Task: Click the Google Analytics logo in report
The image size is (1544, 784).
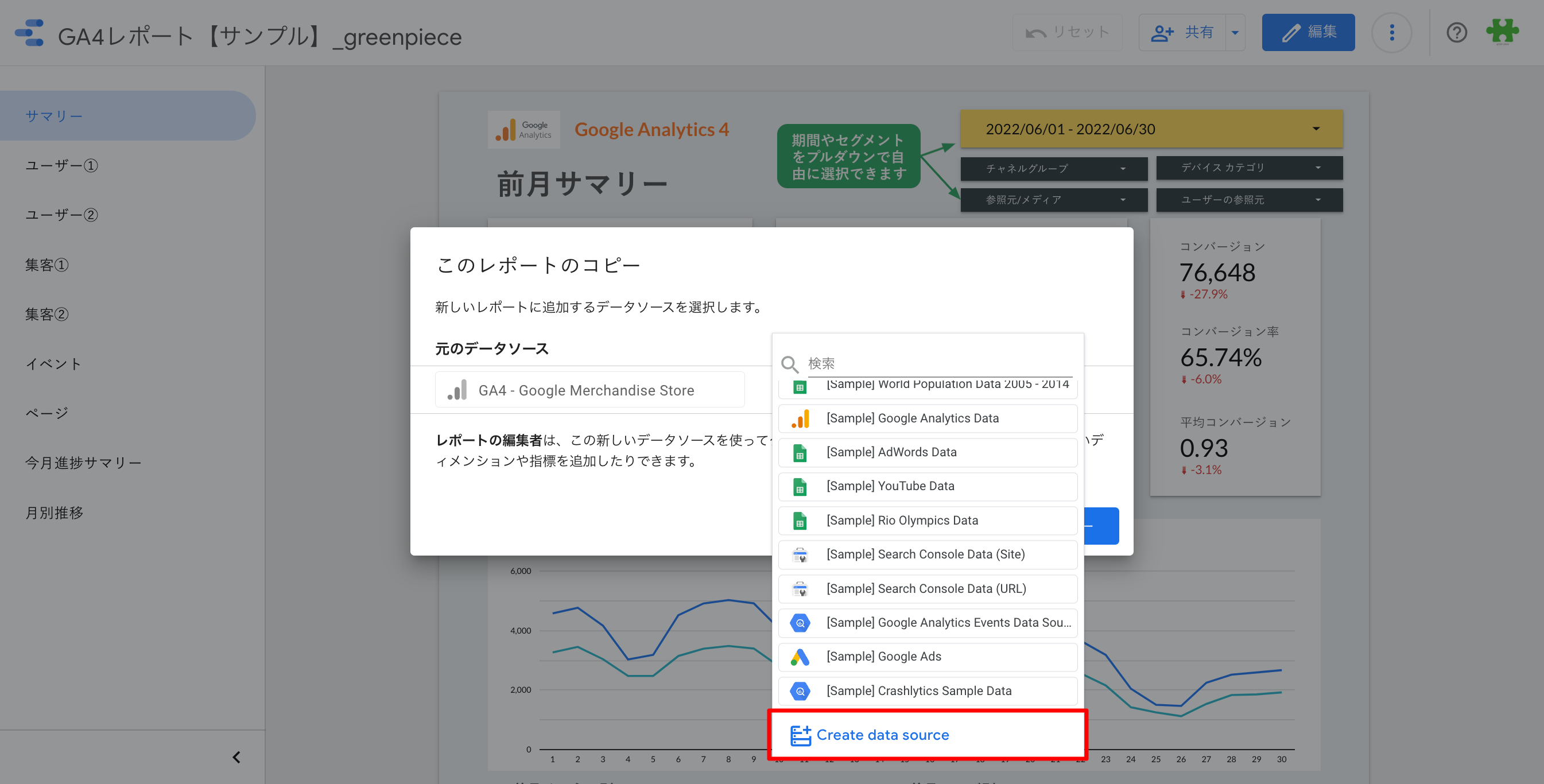Action: (x=523, y=130)
